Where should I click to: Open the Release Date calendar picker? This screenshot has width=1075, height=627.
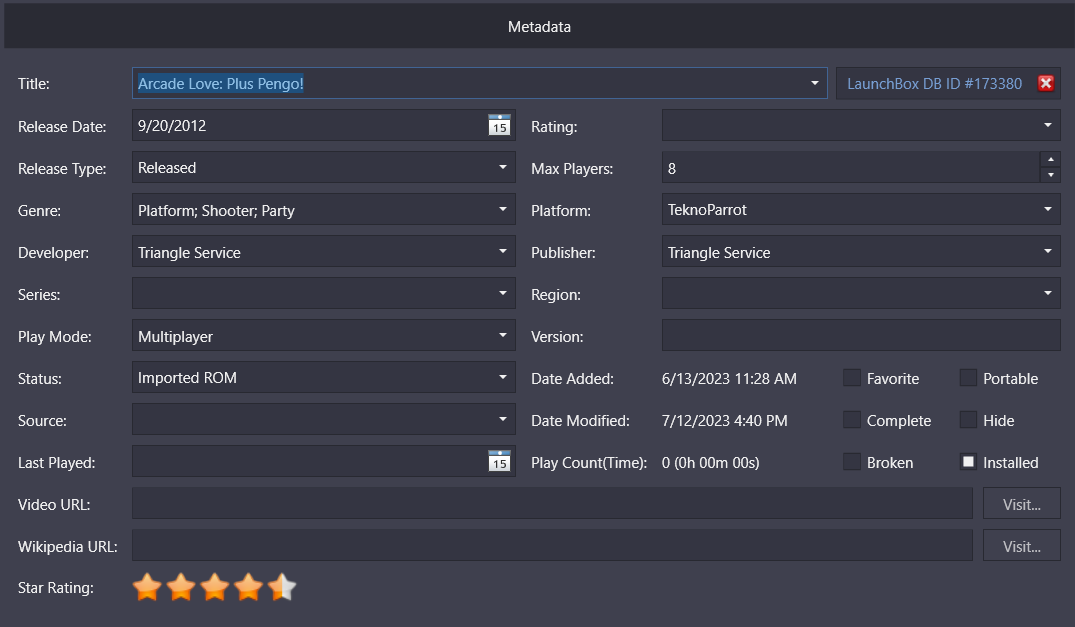point(499,125)
